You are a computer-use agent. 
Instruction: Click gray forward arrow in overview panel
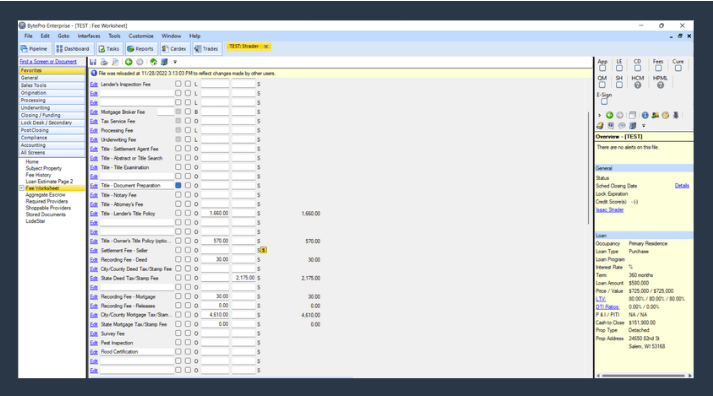(619, 115)
